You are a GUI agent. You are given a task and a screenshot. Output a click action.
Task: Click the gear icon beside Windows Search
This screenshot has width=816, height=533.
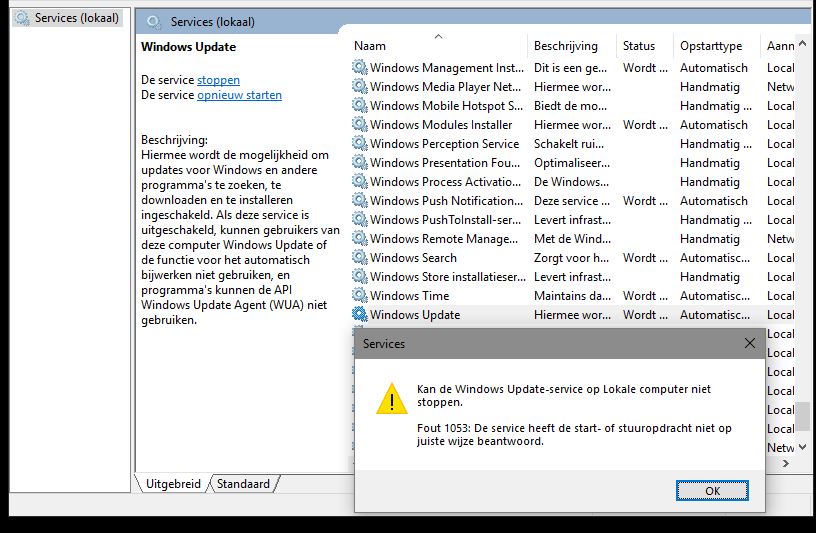tap(360, 257)
